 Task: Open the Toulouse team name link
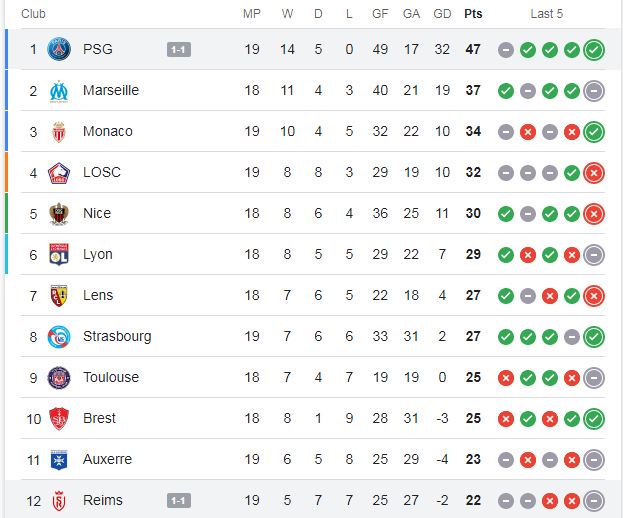pyautogui.click(x=111, y=377)
